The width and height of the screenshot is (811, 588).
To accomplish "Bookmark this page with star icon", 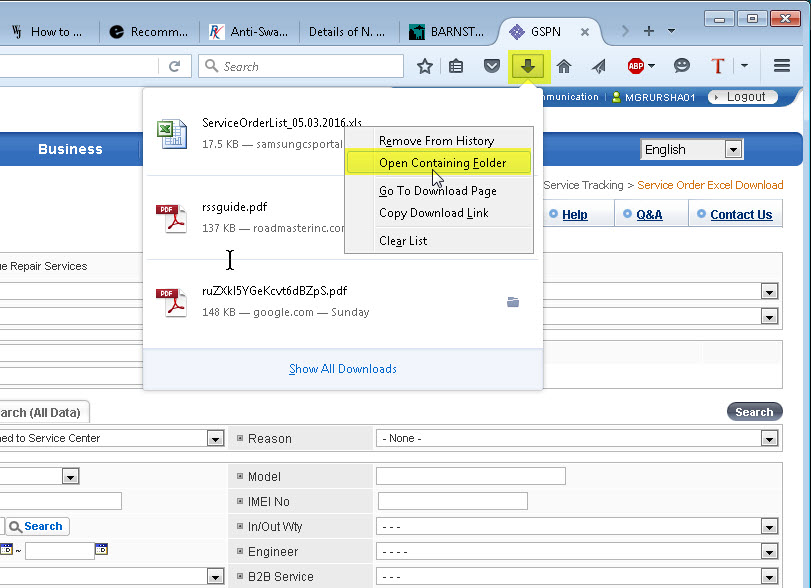I will 425,66.
